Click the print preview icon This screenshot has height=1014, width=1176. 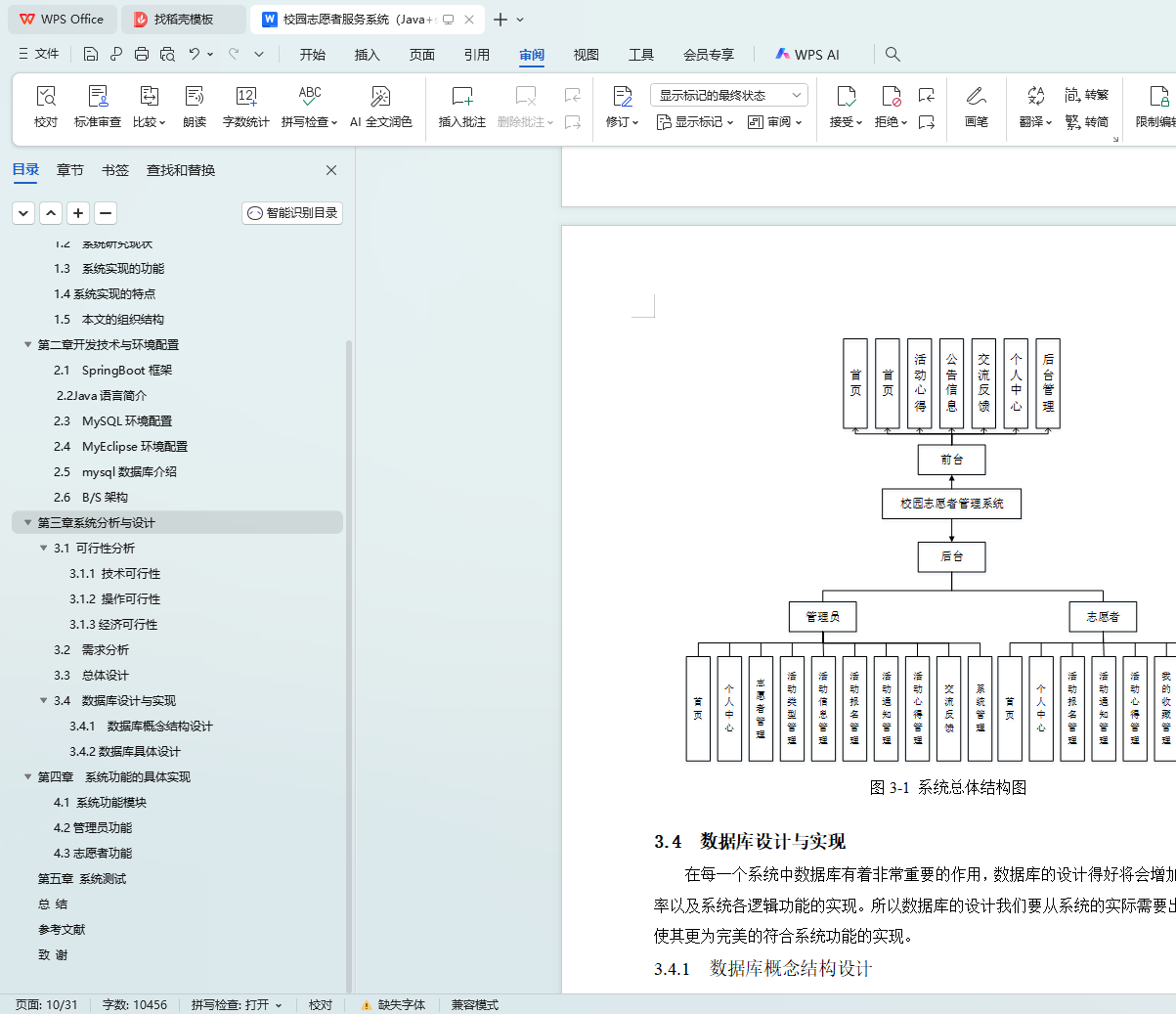pyautogui.click(x=167, y=54)
